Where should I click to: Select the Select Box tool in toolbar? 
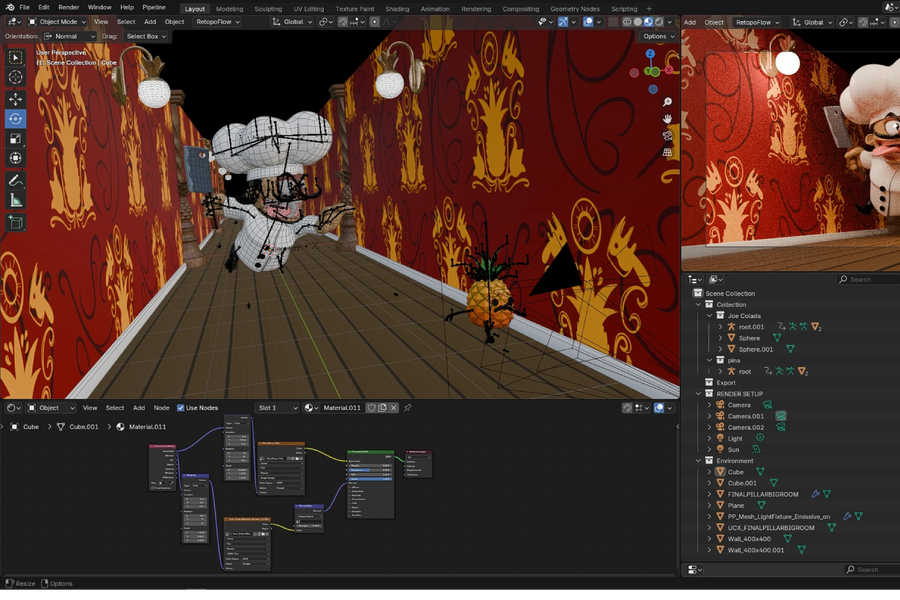coord(15,57)
